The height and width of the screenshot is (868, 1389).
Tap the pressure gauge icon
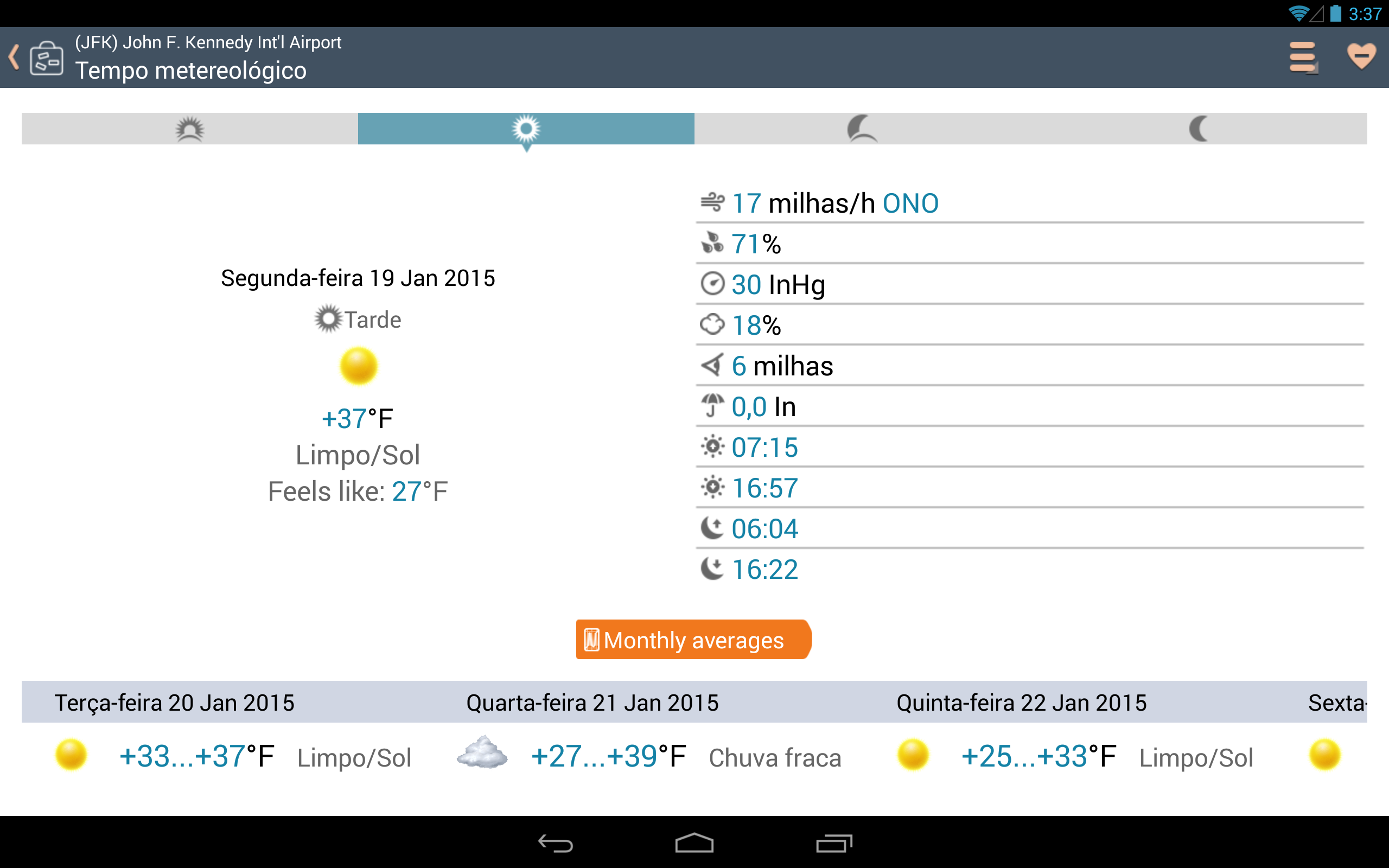[x=712, y=284]
